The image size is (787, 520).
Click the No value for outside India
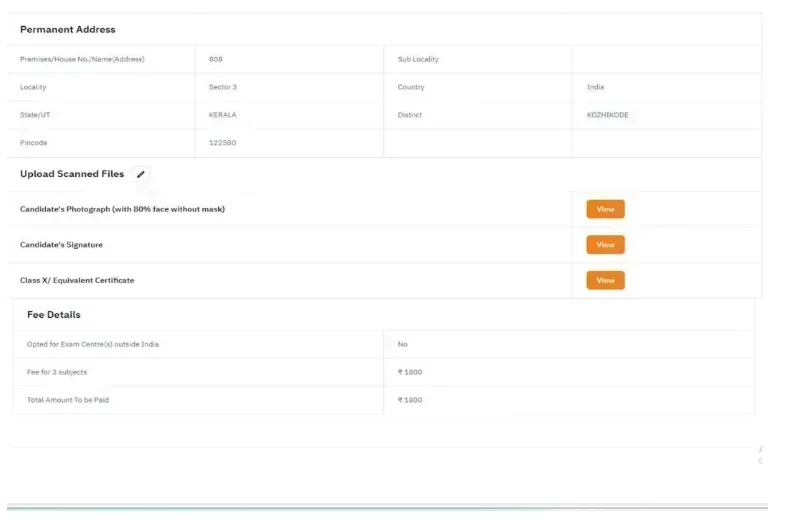(403, 344)
